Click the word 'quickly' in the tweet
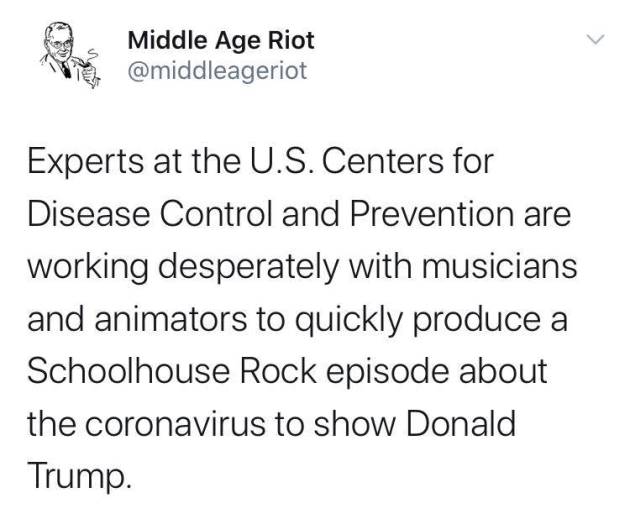 point(349,321)
